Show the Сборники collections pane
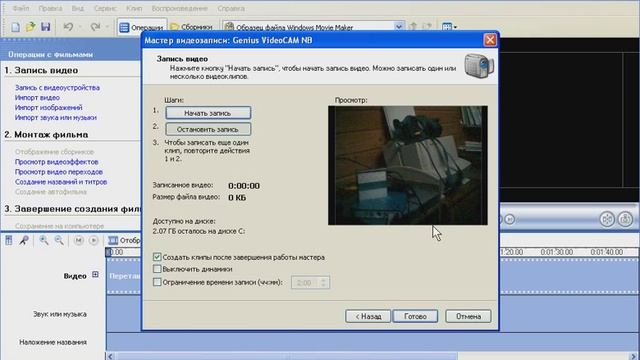This screenshot has height=360, width=640. (x=191, y=27)
